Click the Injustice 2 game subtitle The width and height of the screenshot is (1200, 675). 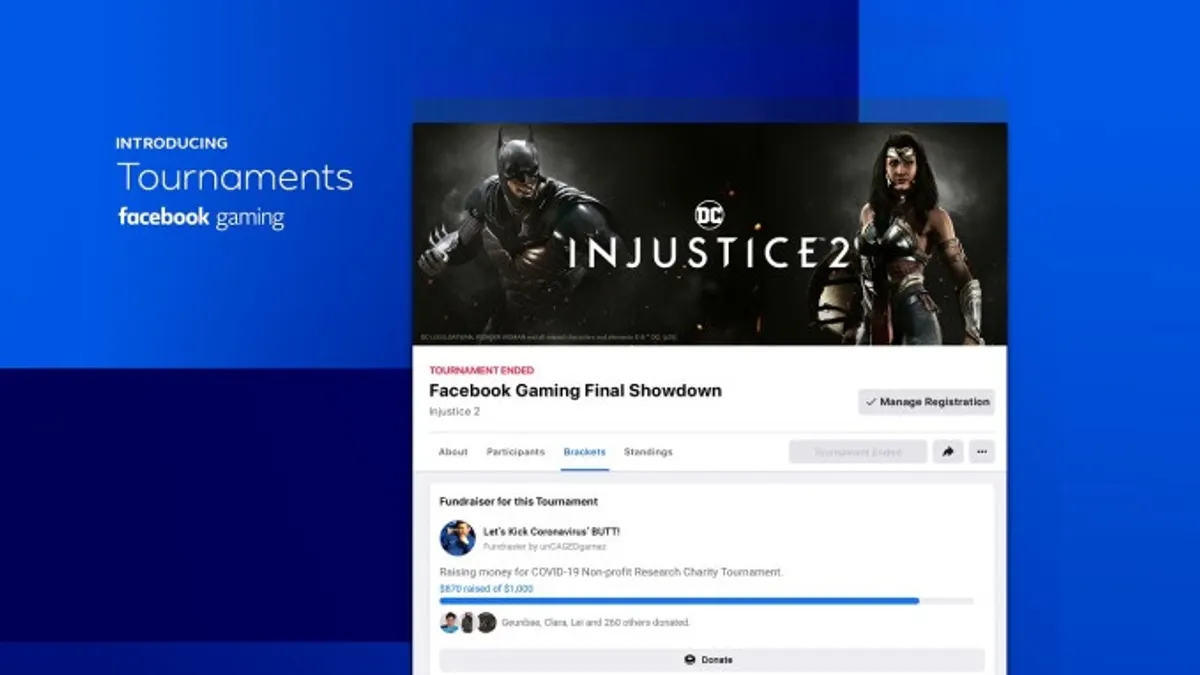454,411
